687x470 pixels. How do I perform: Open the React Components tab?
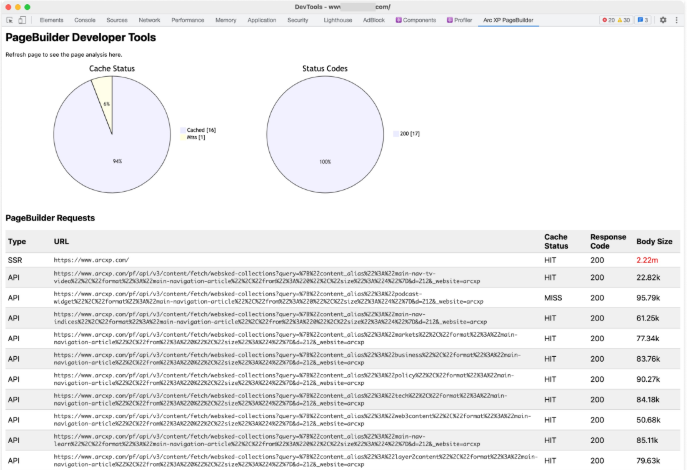[x=416, y=20]
